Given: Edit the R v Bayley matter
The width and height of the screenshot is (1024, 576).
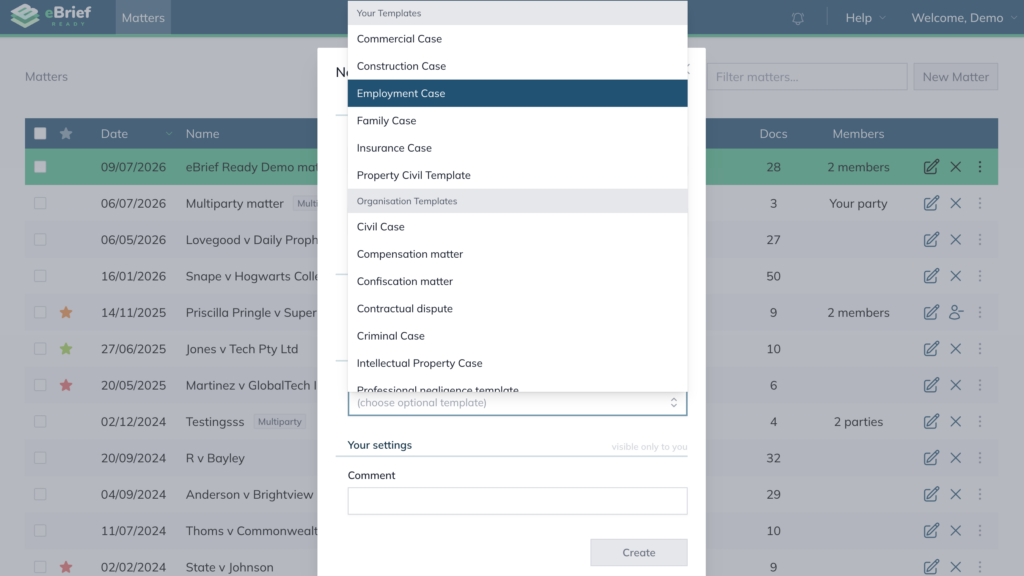Looking at the screenshot, I should (931, 458).
